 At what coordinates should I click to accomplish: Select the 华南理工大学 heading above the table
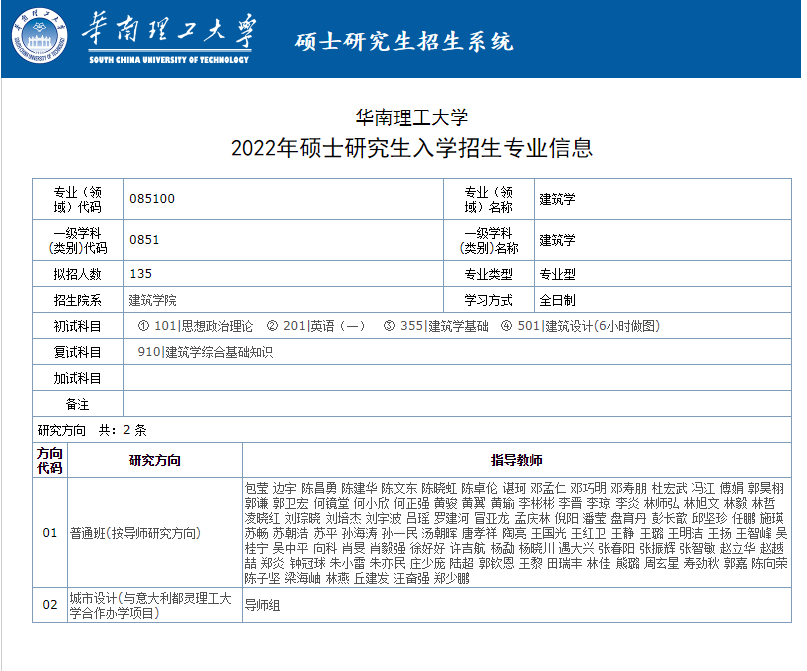(x=412, y=118)
